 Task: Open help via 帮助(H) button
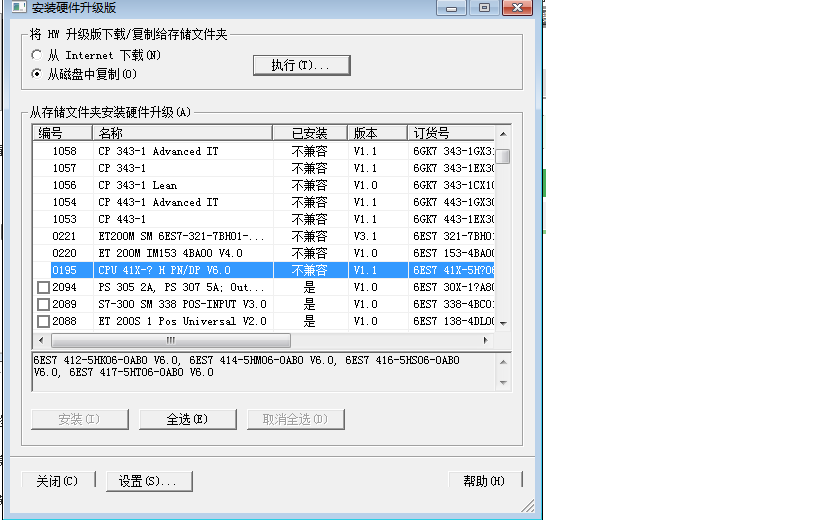coord(485,481)
